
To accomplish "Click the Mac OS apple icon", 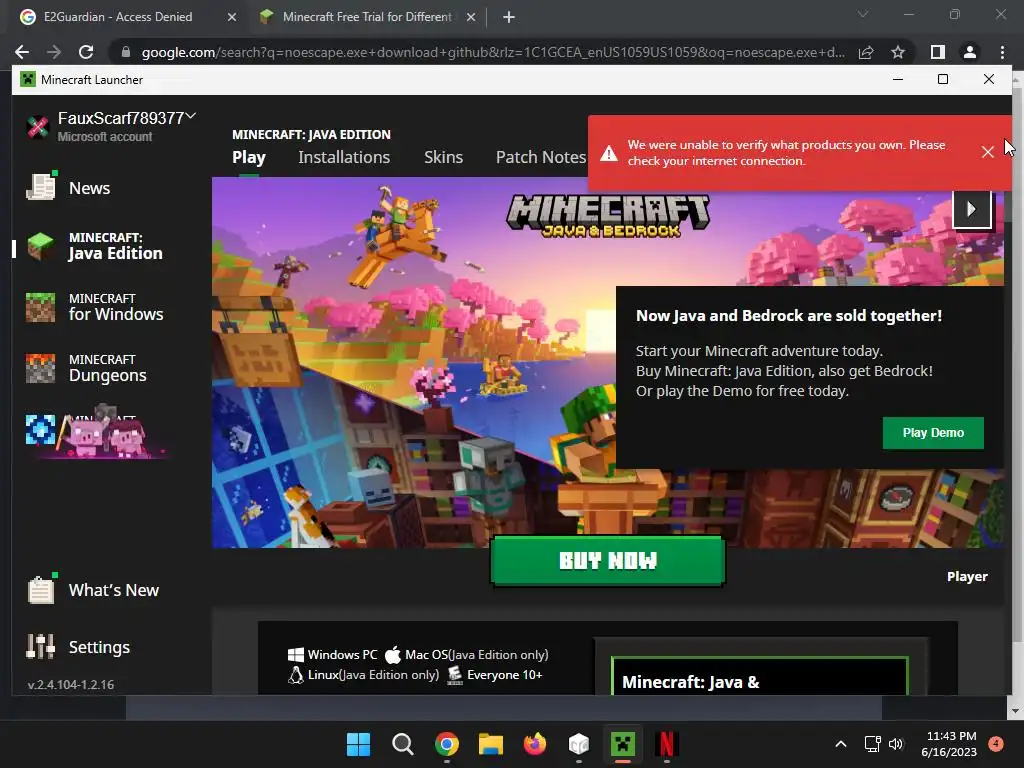I will pos(392,654).
